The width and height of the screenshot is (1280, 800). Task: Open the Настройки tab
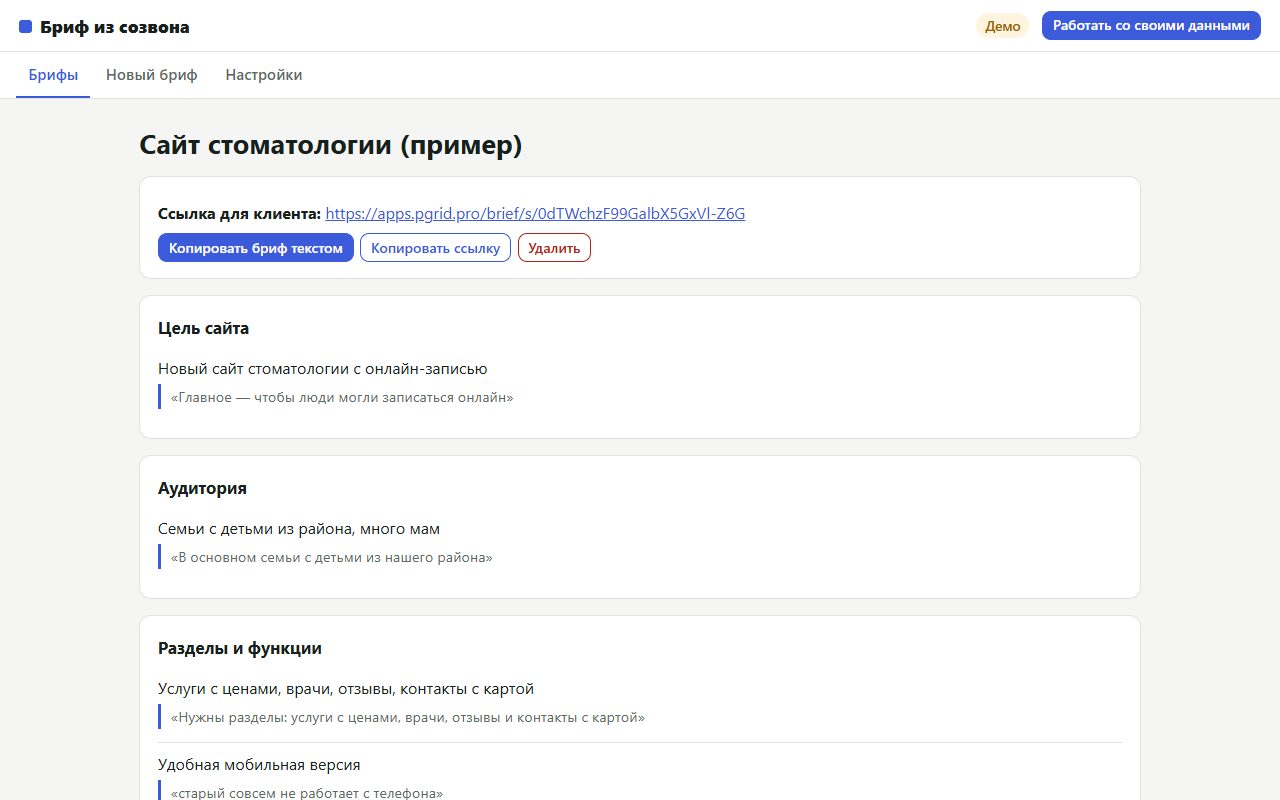[264, 75]
